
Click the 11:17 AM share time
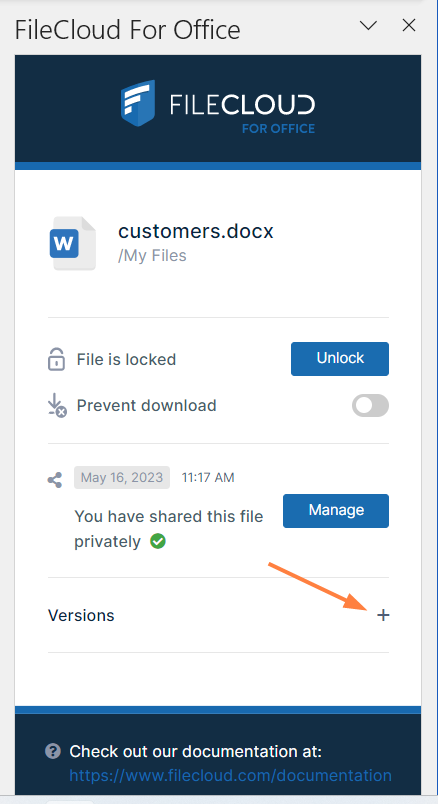(208, 477)
